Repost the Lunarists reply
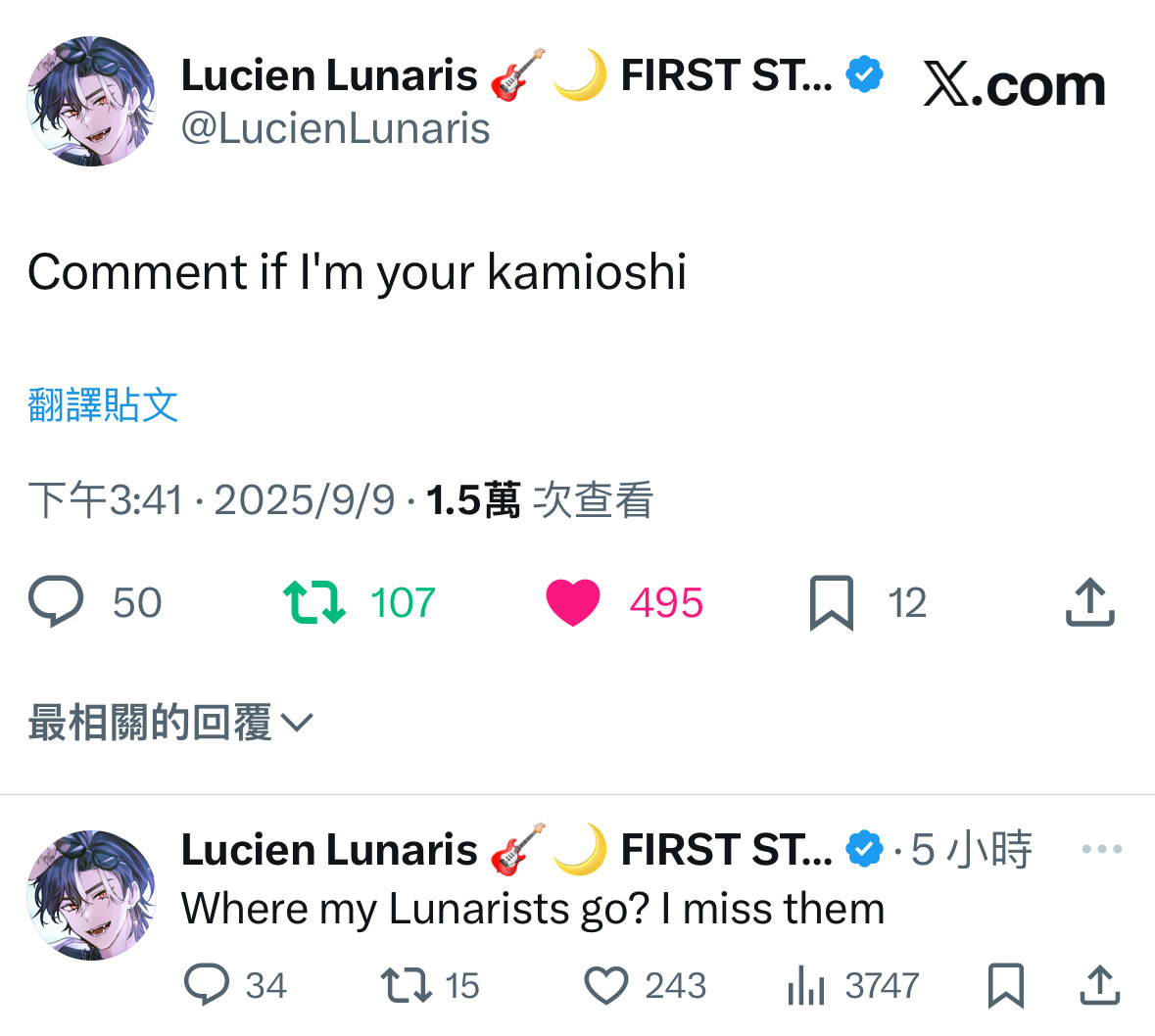Viewport: 1155px width, 1036px height. pos(406,985)
